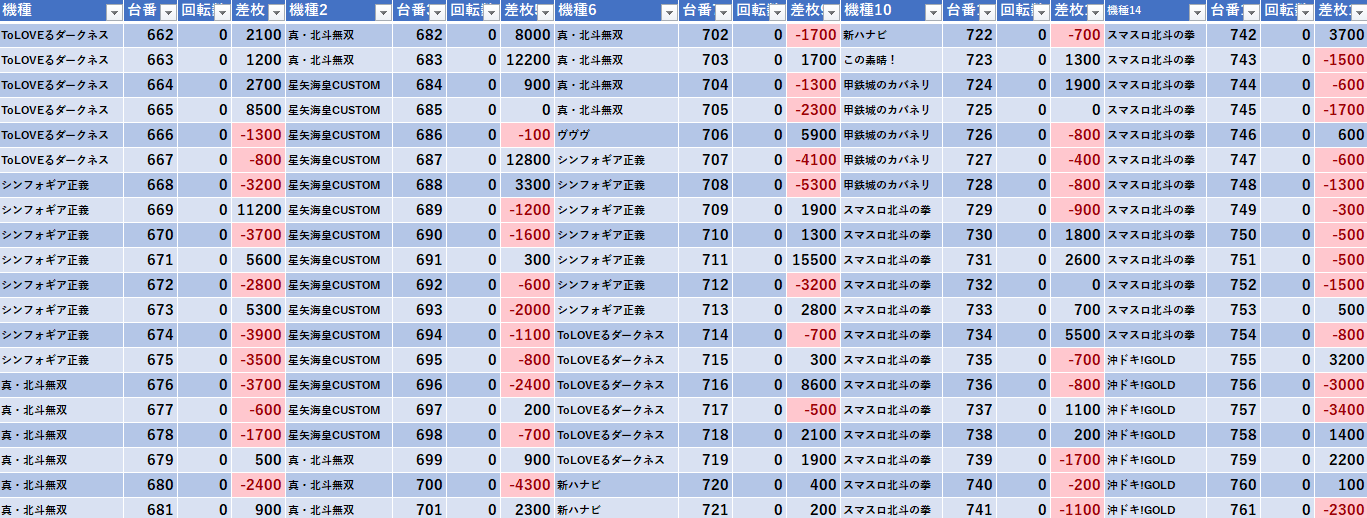Click 台番 cell 706
1367x518 pixels.
705,135
